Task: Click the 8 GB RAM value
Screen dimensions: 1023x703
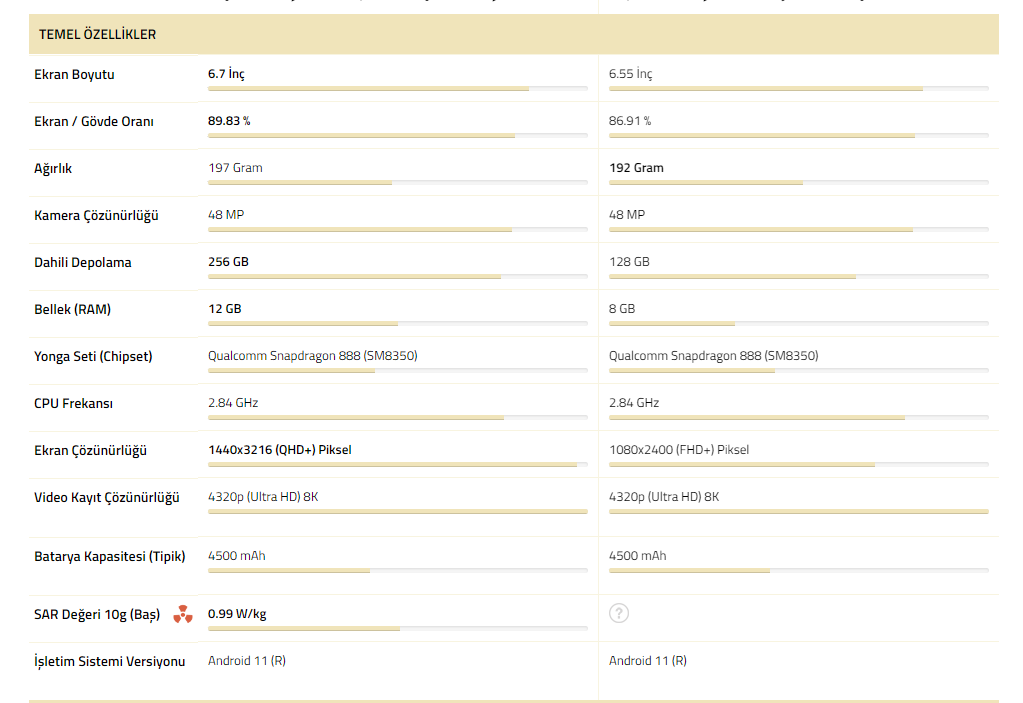Action: [622, 308]
